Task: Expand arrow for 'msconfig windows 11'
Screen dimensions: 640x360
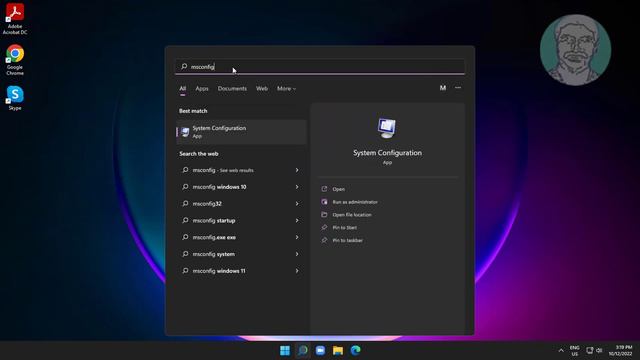Action: (297, 271)
